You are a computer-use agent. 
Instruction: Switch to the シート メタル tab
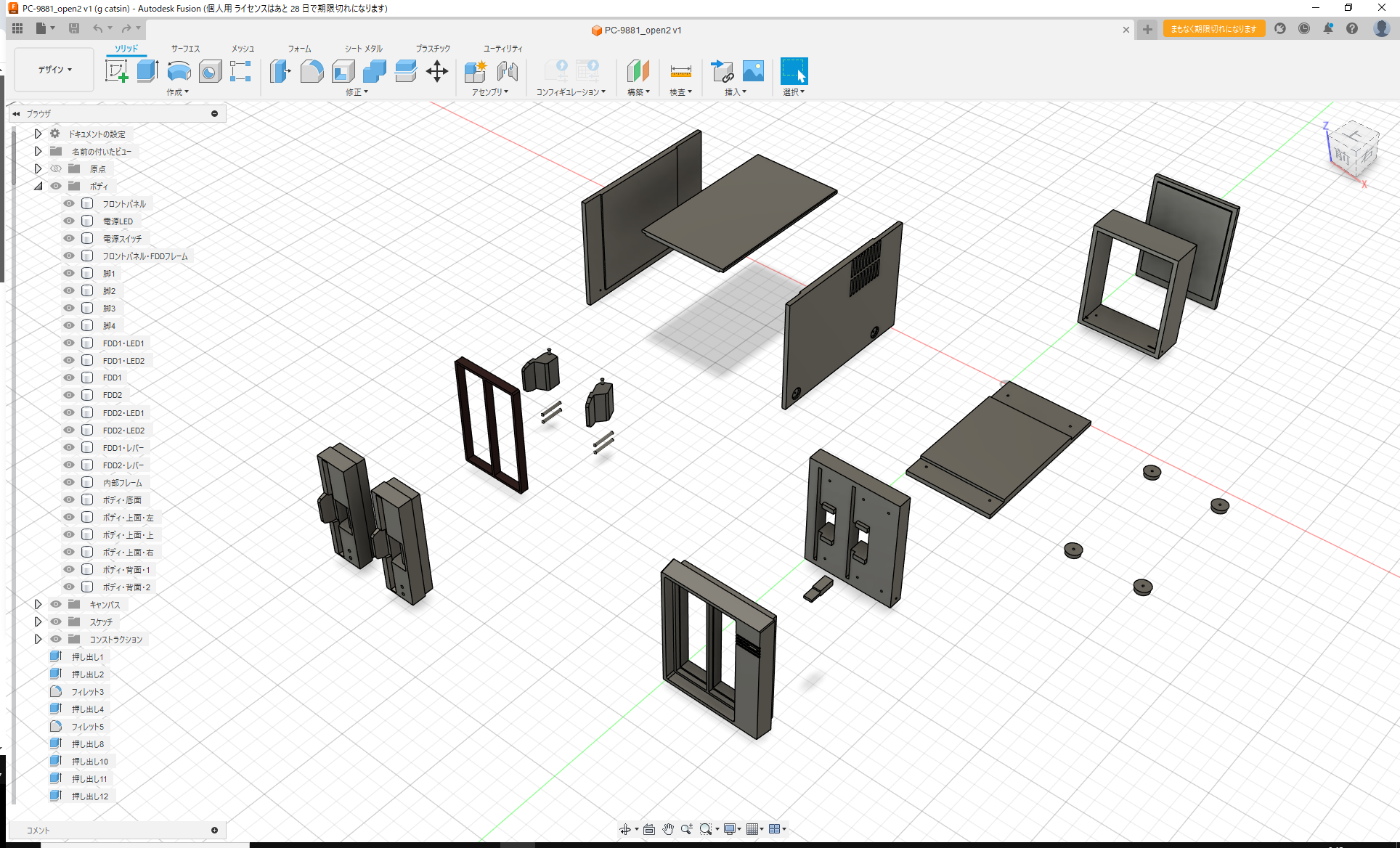tap(362, 48)
